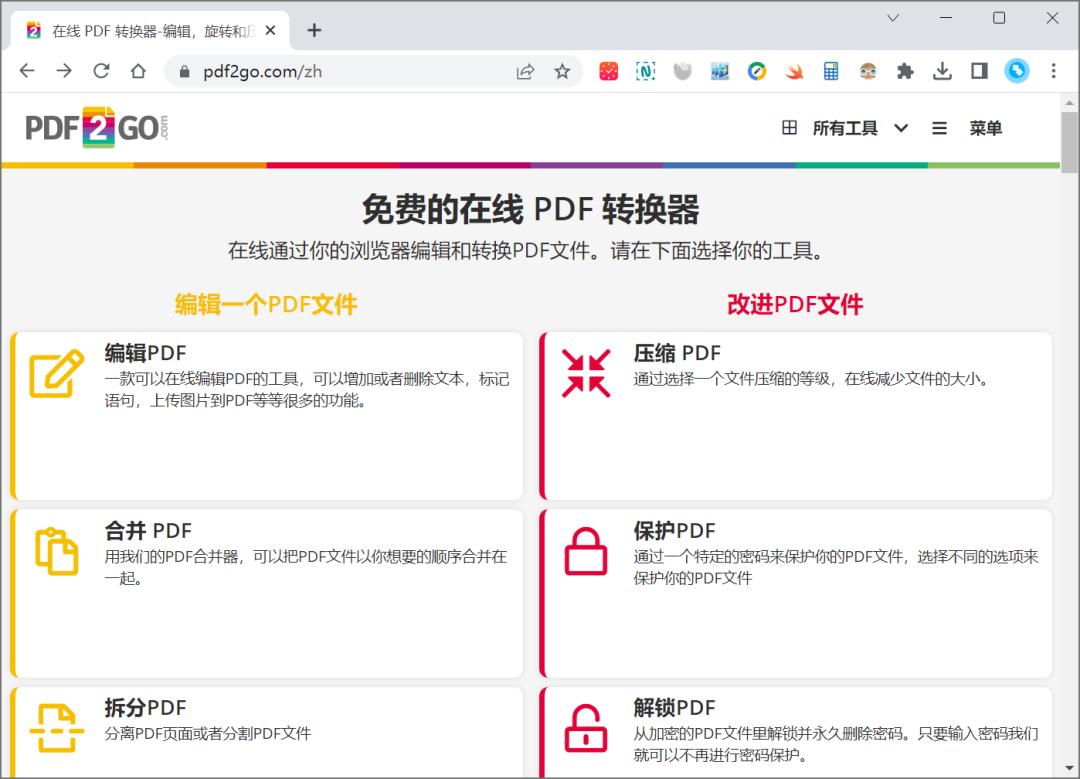This screenshot has width=1080, height=779.
Task: Open Chrome's three-dot menu
Action: [1053, 71]
